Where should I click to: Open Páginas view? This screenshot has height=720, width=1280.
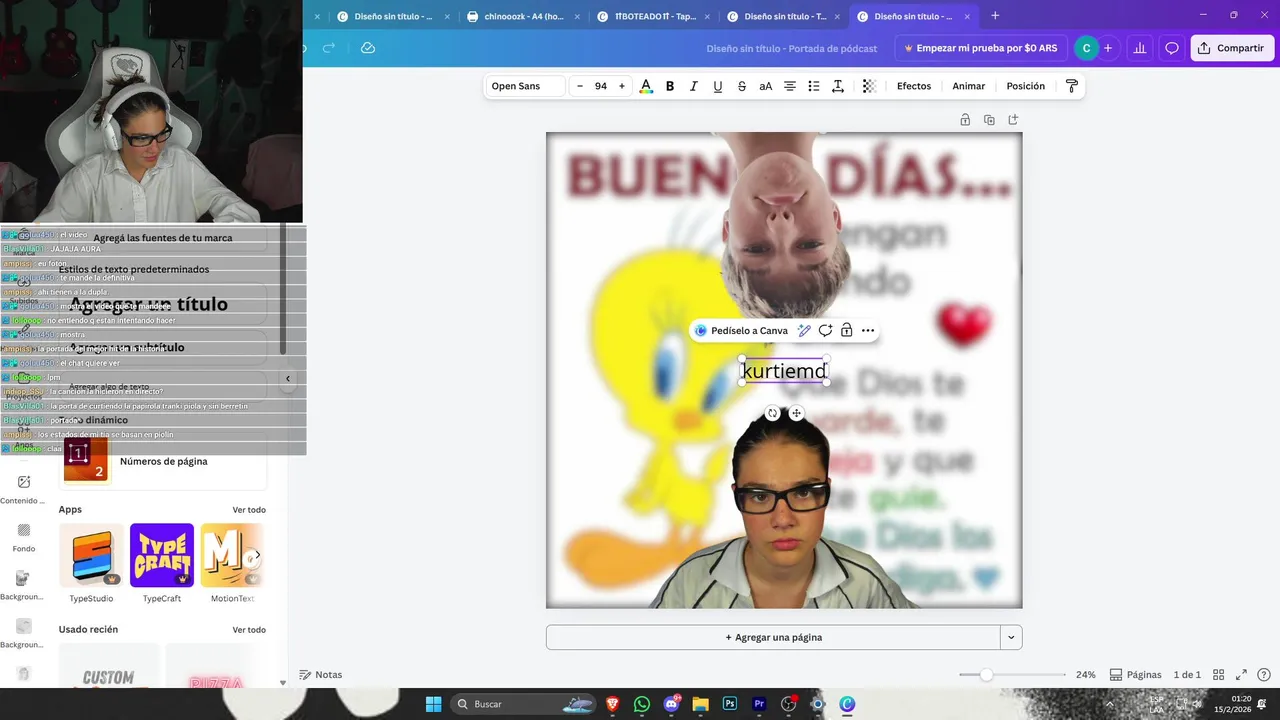(1136, 675)
